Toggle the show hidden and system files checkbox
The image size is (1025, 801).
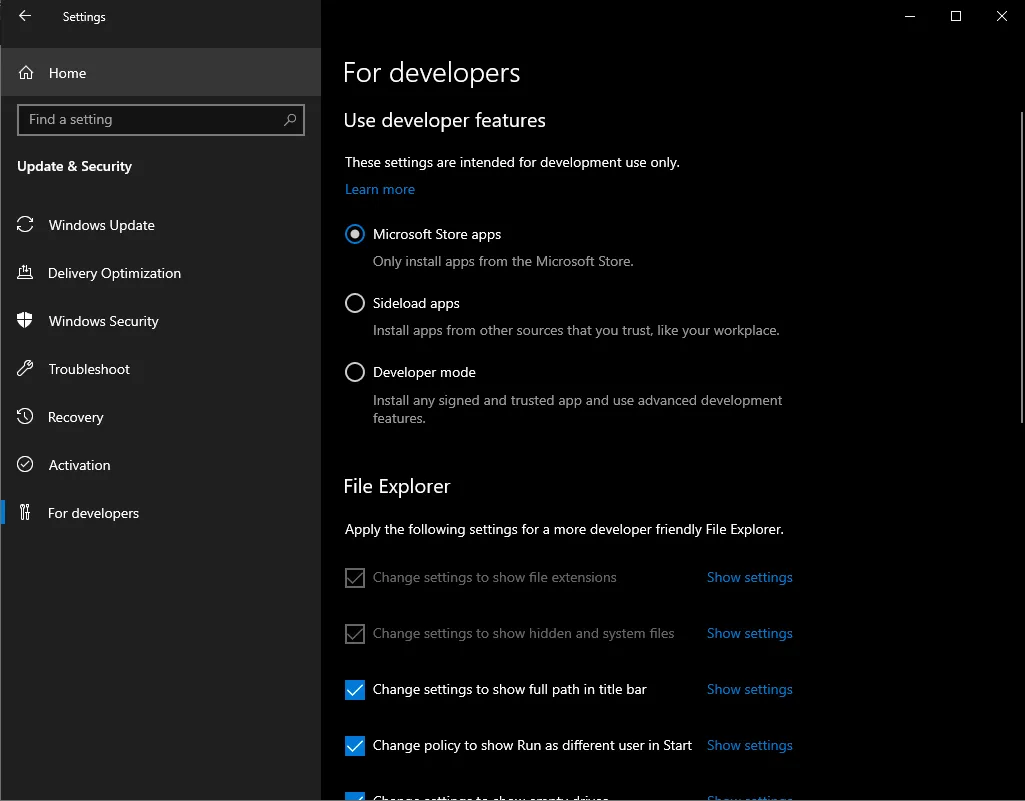pos(355,634)
